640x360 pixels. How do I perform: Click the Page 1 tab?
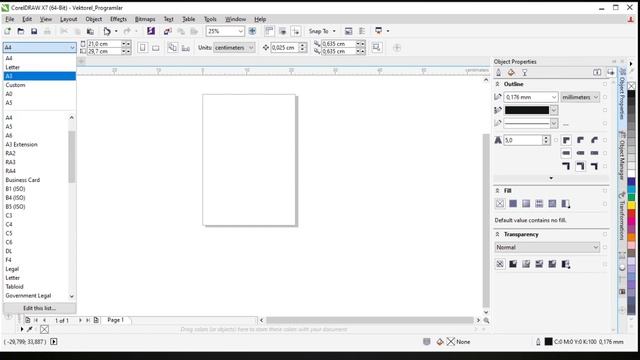[x=116, y=320]
